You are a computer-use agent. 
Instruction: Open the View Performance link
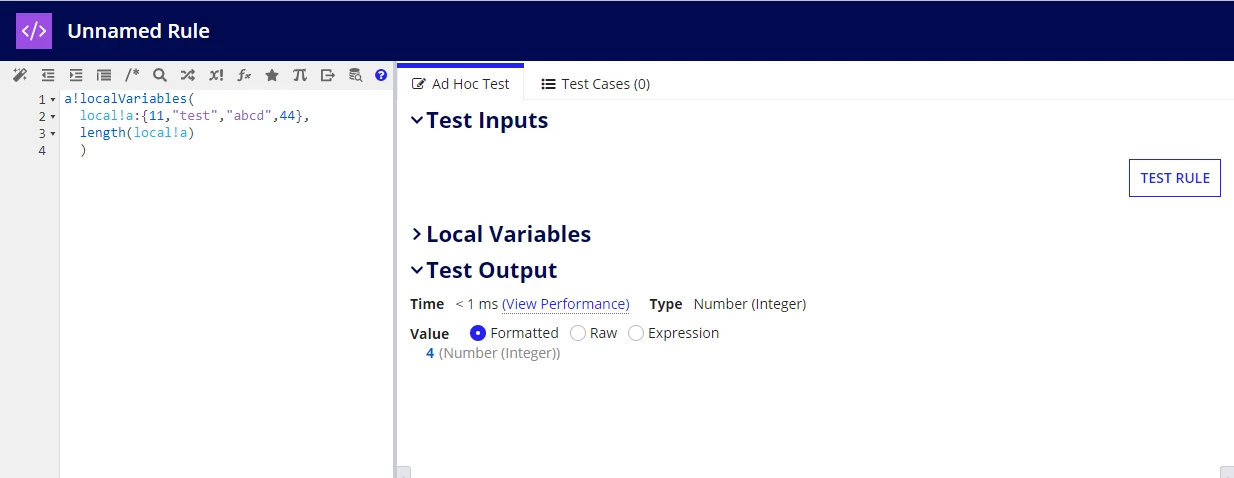pyautogui.click(x=566, y=304)
